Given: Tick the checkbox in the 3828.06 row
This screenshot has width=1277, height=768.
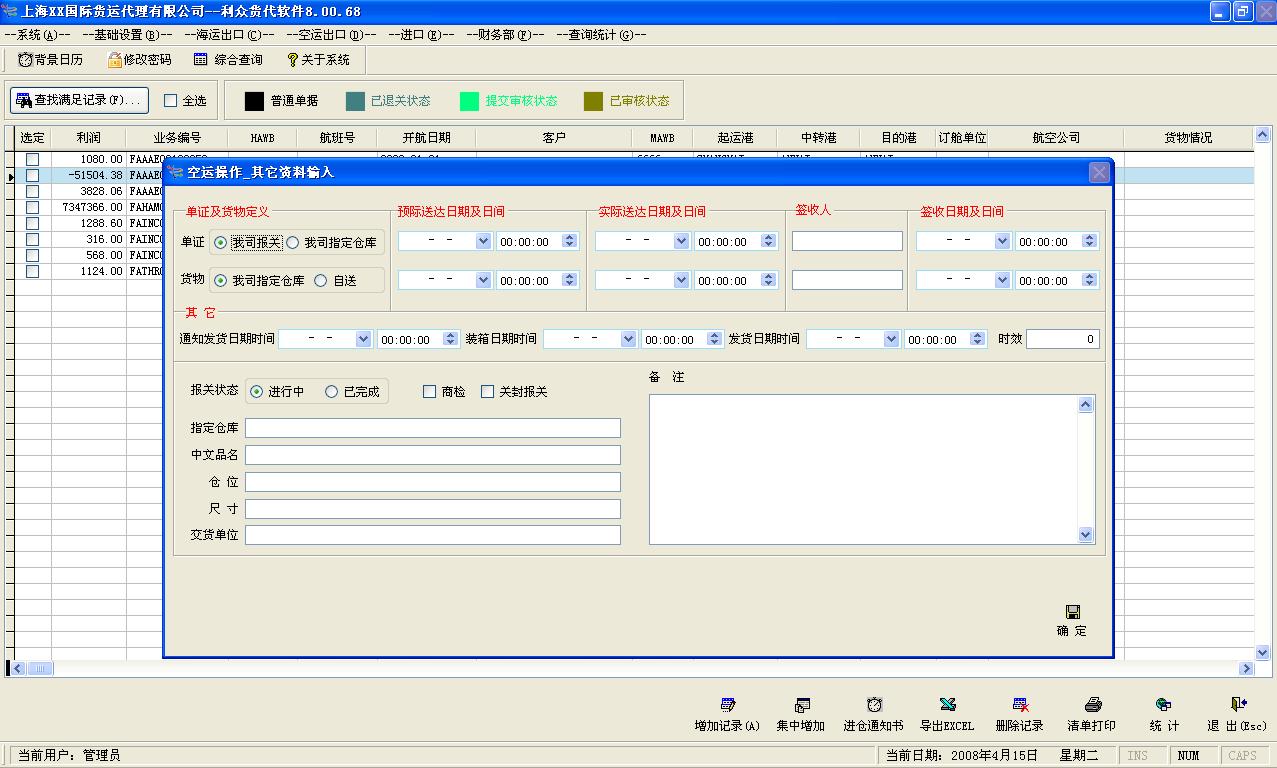Looking at the screenshot, I should pyautogui.click(x=32, y=191).
